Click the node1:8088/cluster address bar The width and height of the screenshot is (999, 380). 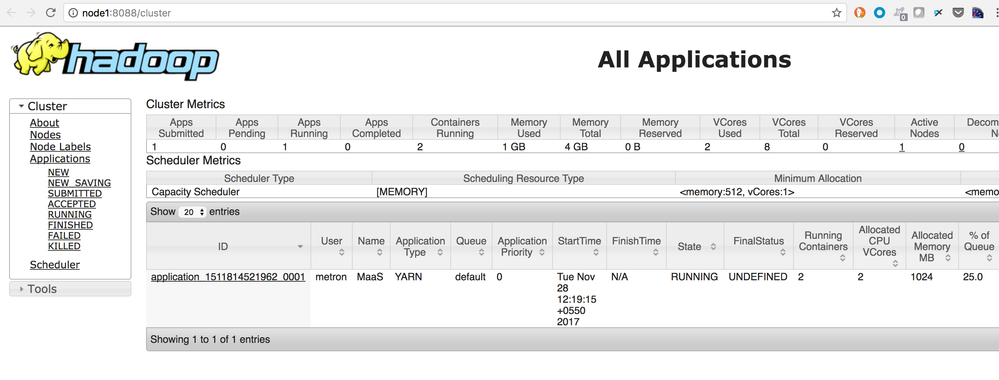pyautogui.click(x=446, y=13)
